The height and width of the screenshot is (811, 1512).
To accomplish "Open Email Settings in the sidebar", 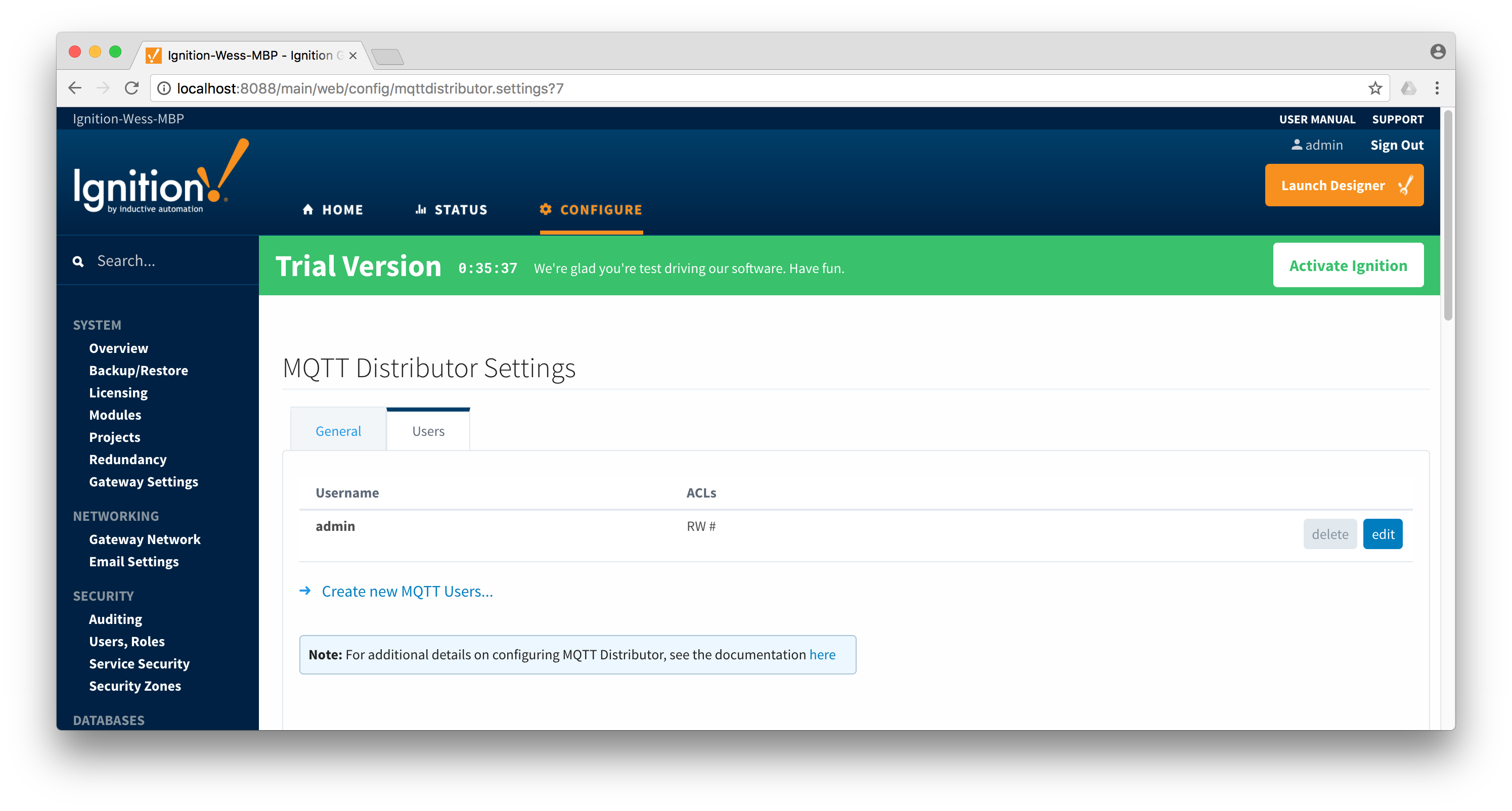I will pyautogui.click(x=134, y=562).
